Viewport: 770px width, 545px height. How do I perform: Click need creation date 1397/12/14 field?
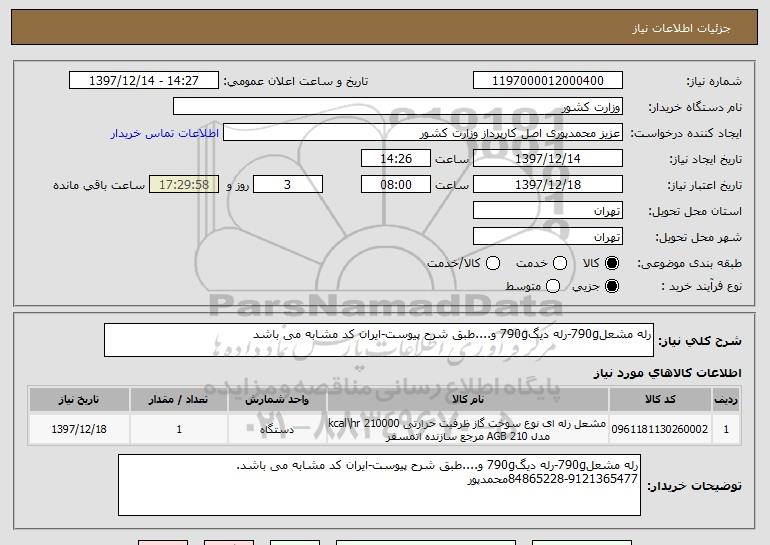[x=548, y=159]
